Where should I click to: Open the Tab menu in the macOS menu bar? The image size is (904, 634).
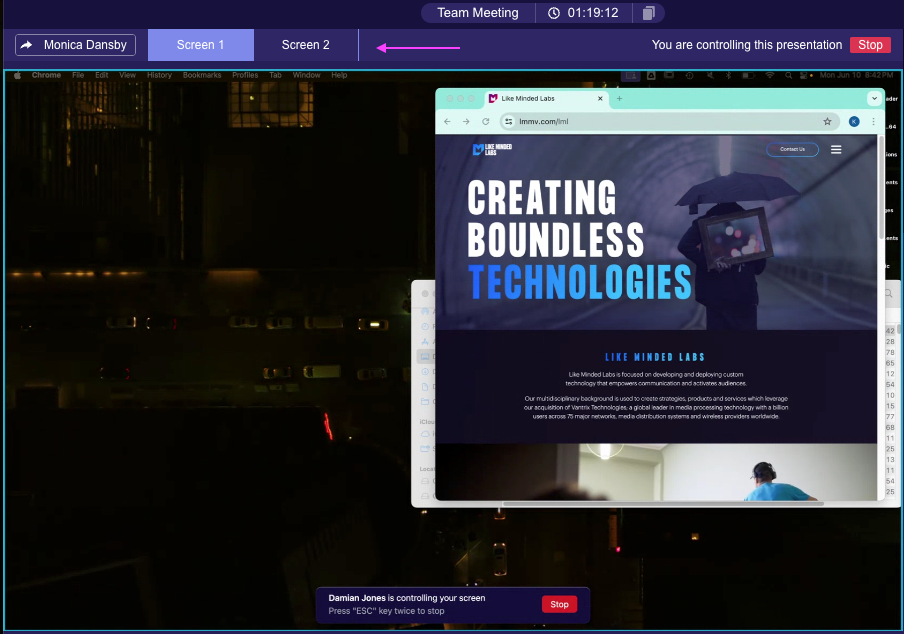coord(276,75)
